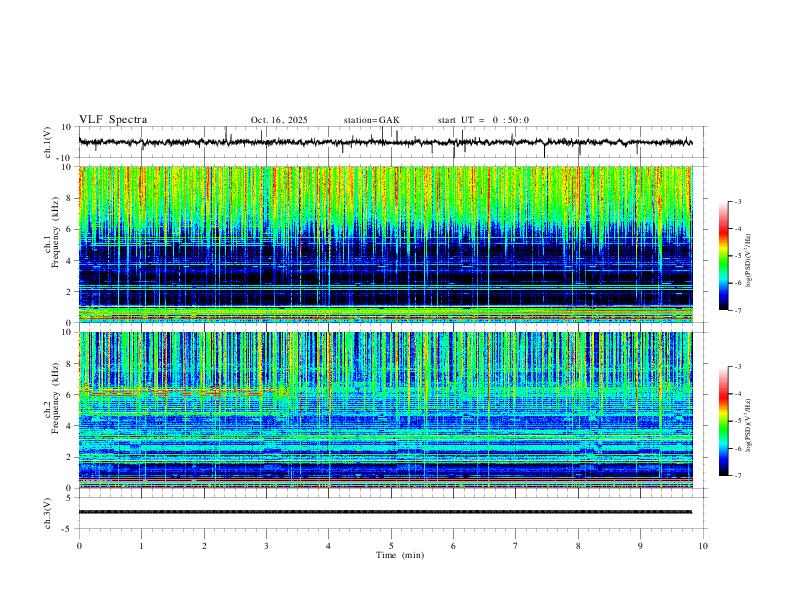
Task: Click the "-4" tick on ch.2 colorbar
Action: [x=738, y=394]
